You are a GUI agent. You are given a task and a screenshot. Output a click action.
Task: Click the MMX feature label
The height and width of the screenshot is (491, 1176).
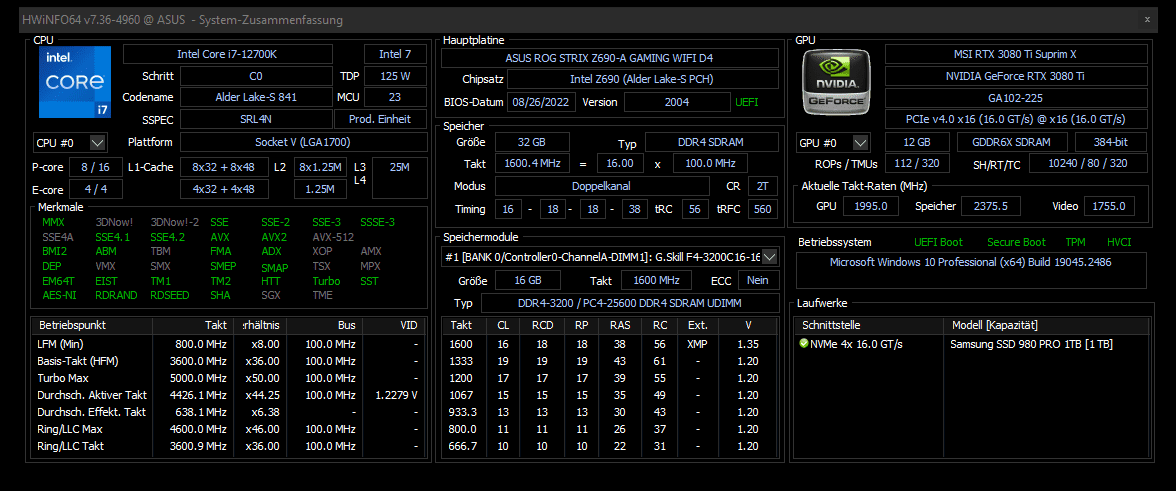[53, 223]
